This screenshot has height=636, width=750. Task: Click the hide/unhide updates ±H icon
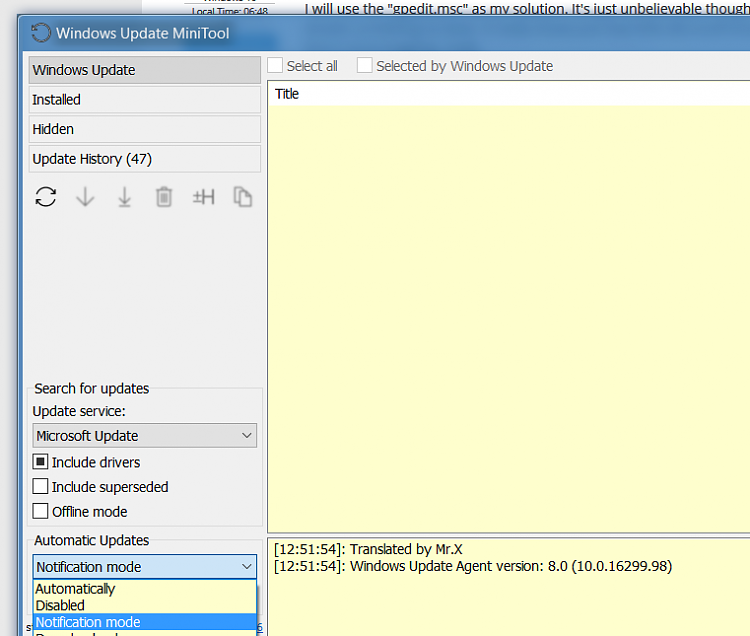pos(203,197)
